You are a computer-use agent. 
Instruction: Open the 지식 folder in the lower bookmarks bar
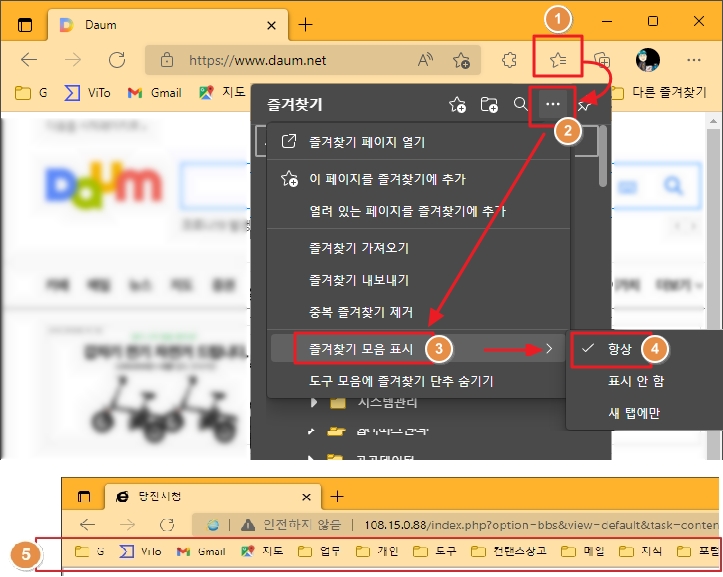coord(640,551)
